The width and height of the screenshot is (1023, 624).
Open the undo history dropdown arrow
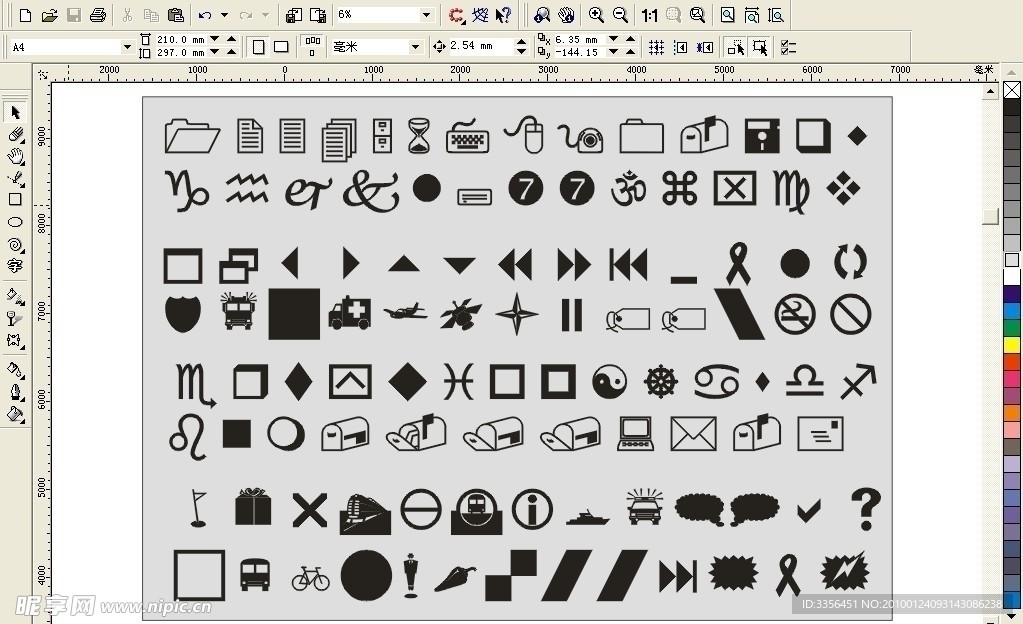click(224, 15)
